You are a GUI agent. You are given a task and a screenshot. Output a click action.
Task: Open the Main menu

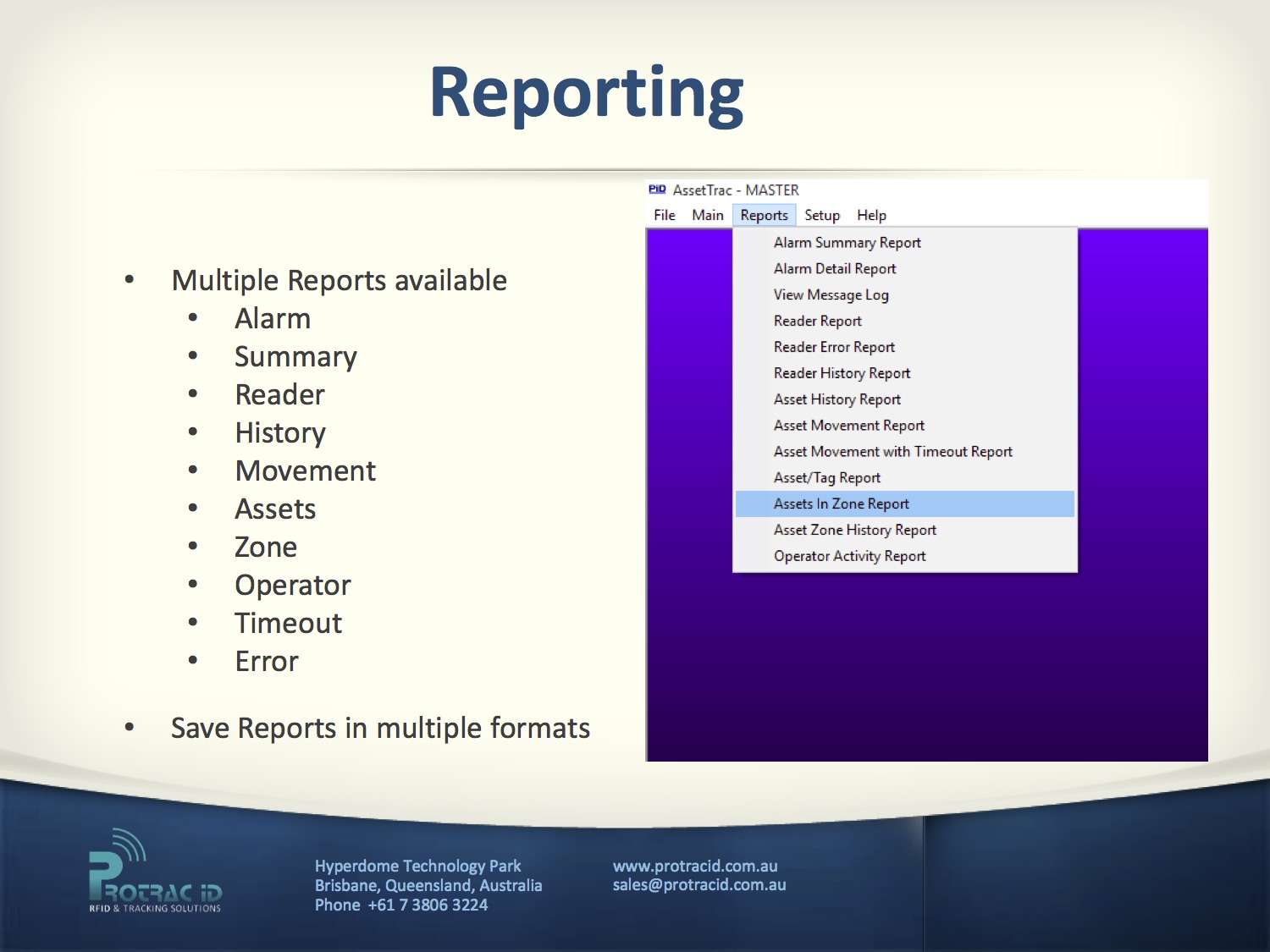707,216
